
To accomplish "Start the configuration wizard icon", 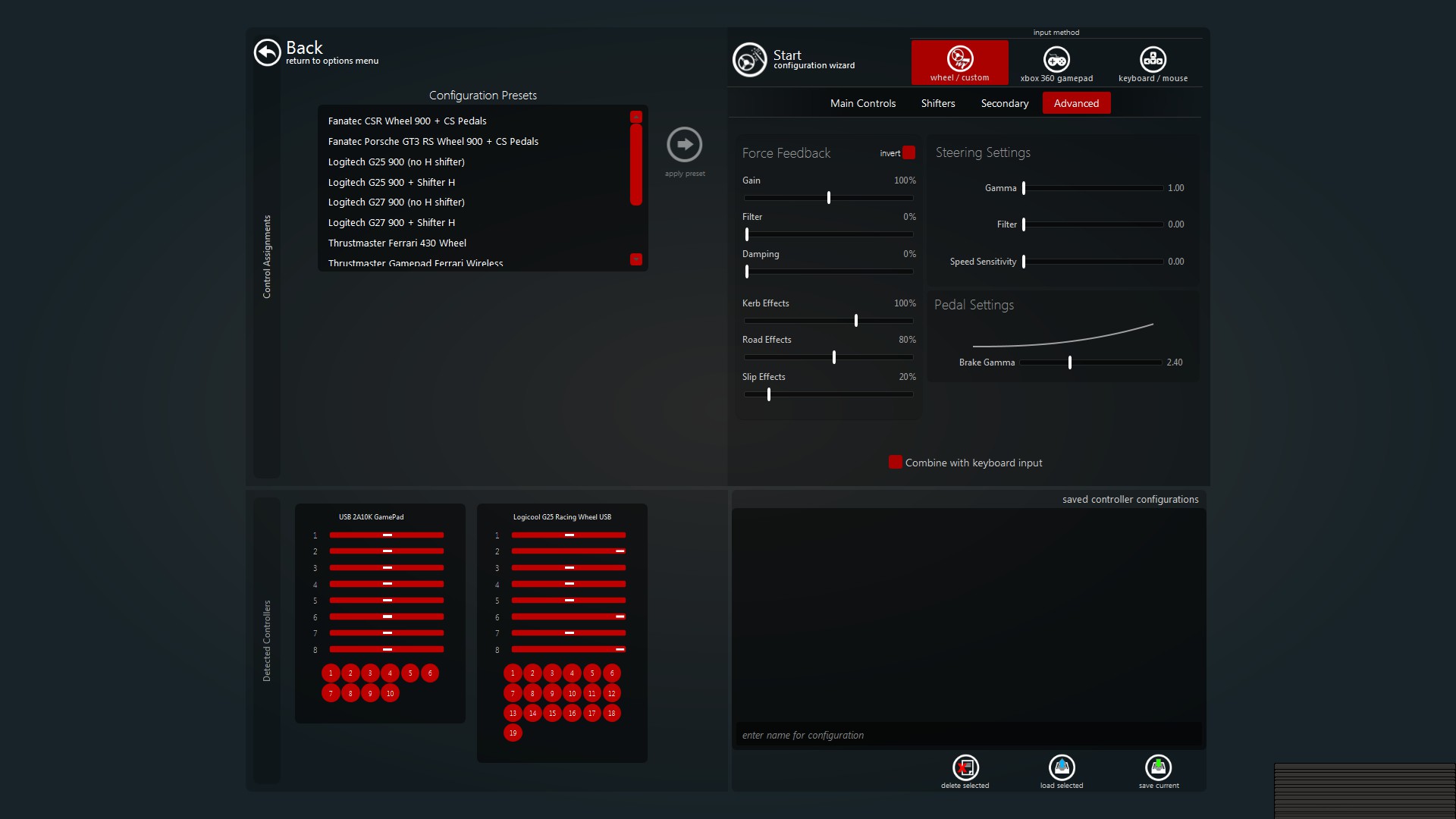I will [749, 60].
